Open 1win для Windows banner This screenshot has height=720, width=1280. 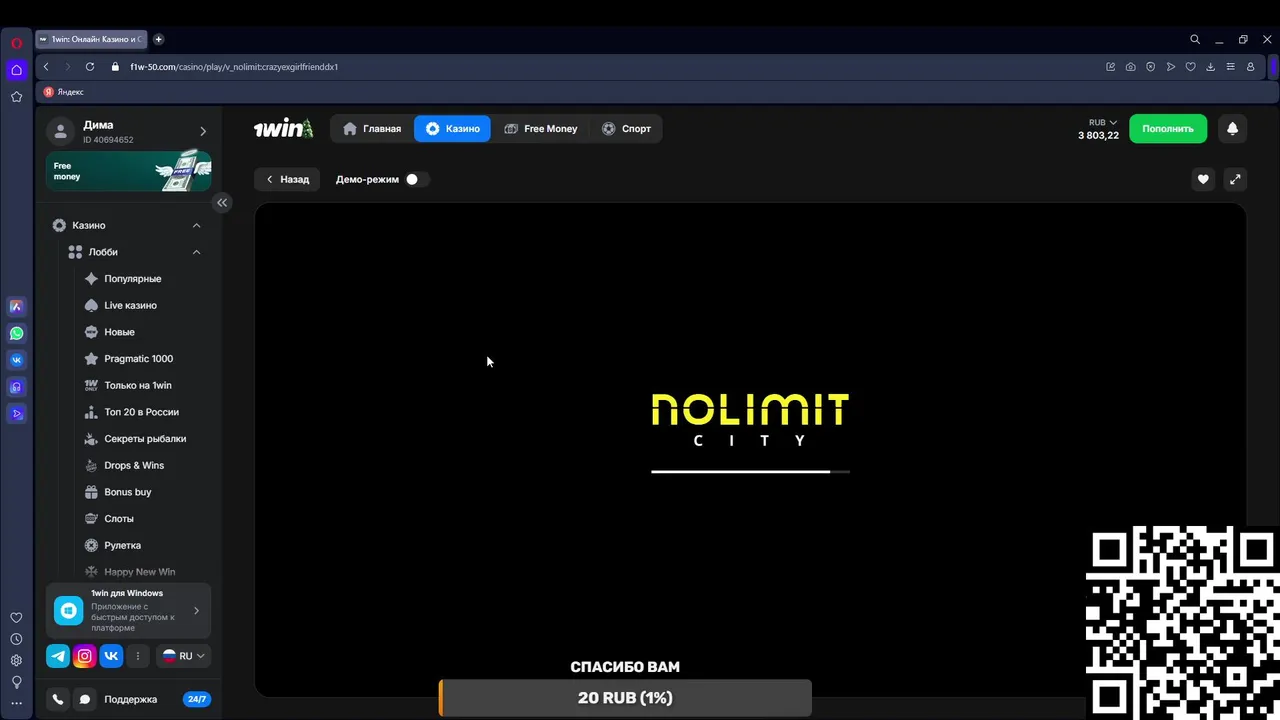click(128, 610)
